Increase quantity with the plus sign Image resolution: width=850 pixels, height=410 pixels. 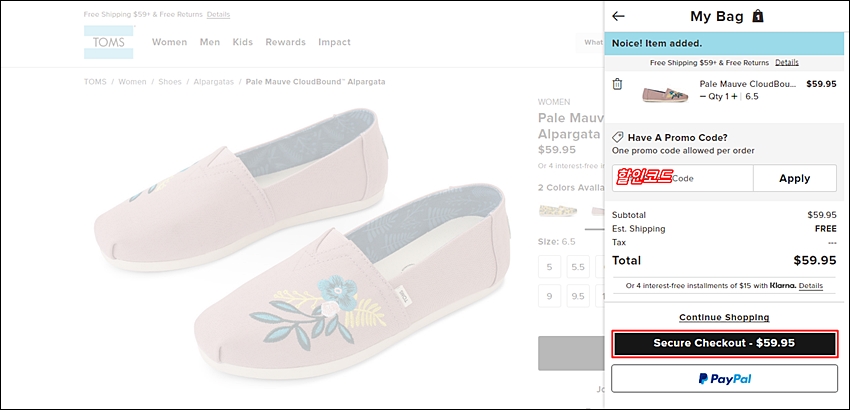[735, 97]
